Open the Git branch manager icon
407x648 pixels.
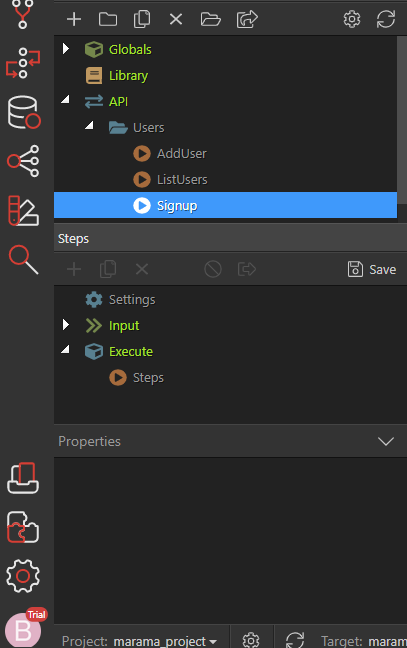click(x=22, y=14)
